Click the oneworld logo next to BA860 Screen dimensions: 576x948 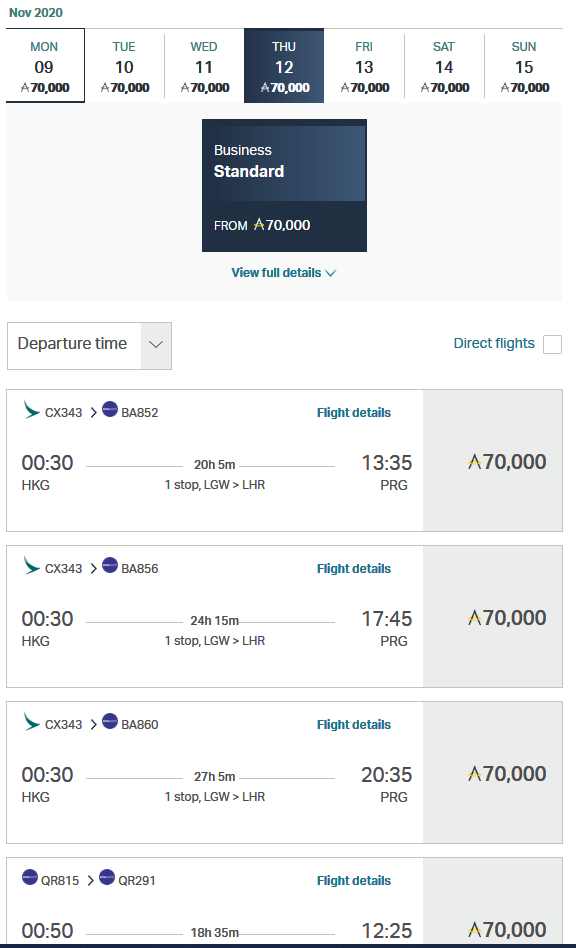(110, 721)
